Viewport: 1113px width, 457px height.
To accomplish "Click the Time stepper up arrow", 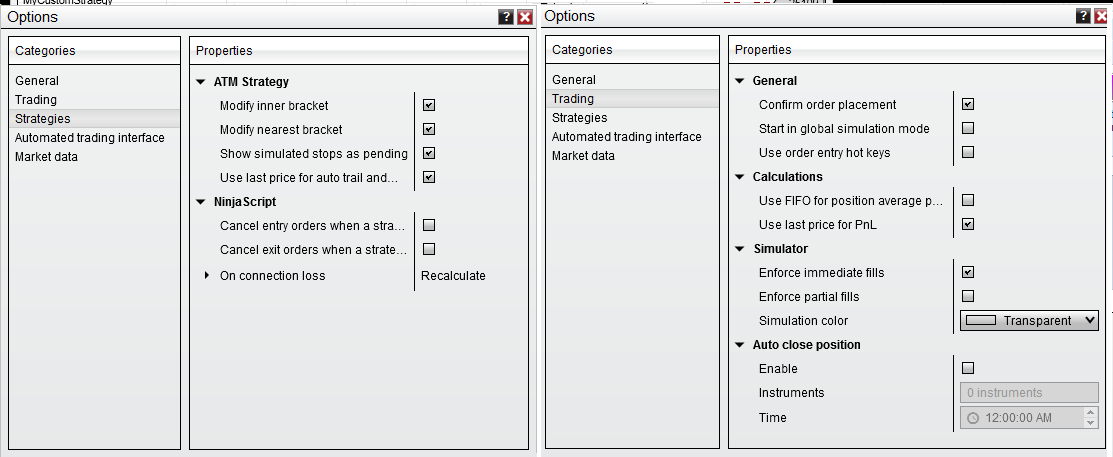I will click(x=1090, y=412).
